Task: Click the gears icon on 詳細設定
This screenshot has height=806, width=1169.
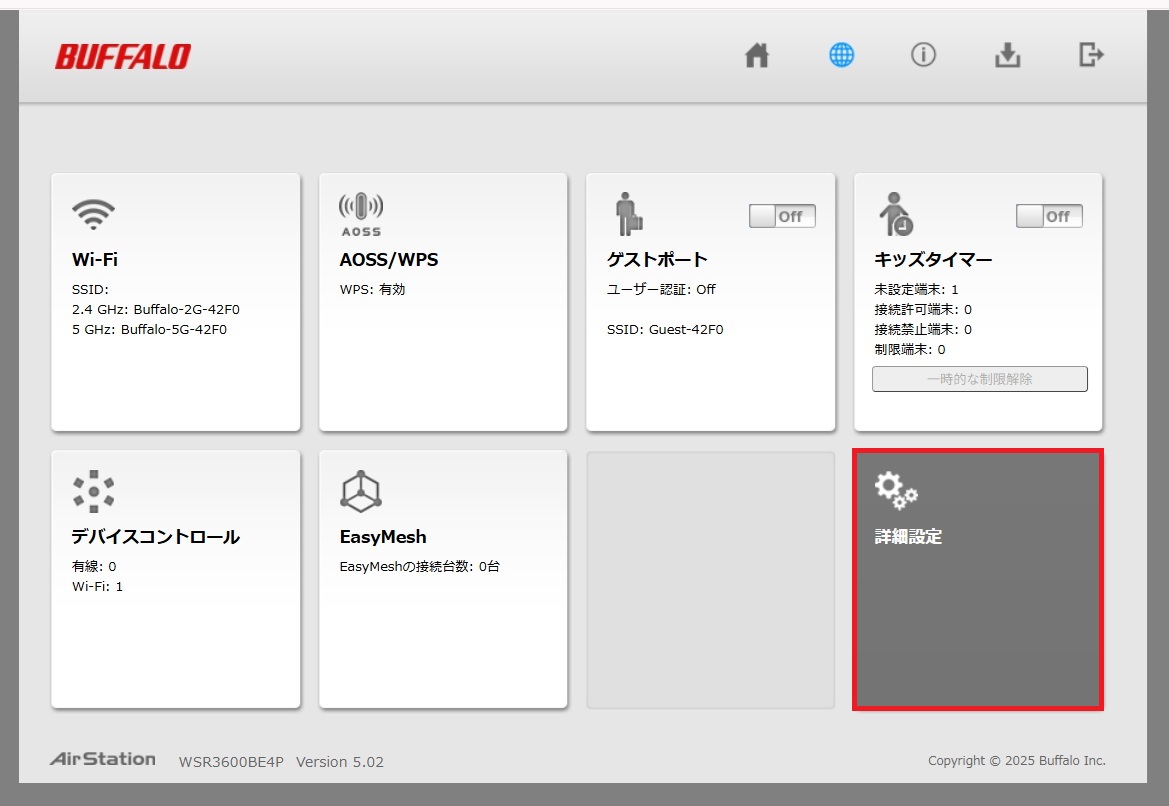Action: [x=896, y=491]
